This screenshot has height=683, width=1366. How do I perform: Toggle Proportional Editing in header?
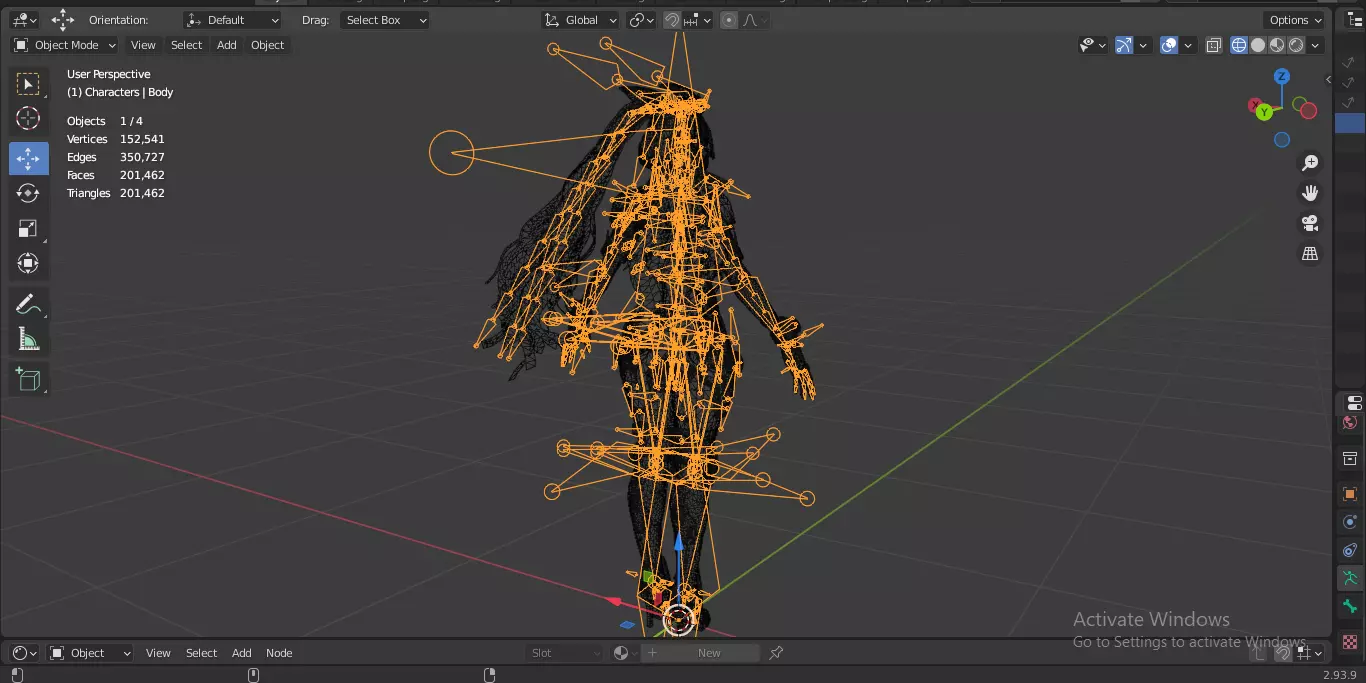(x=730, y=20)
